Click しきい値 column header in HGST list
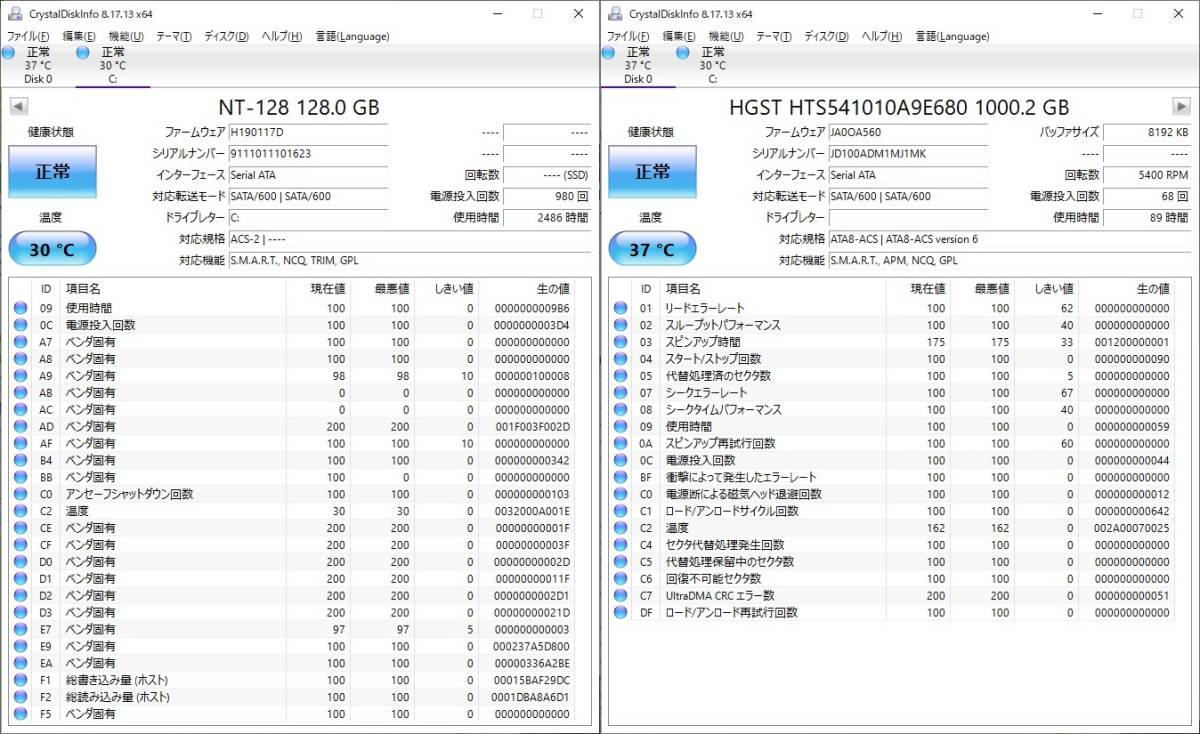Screen dimensions: 1200x734 (1047, 288)
